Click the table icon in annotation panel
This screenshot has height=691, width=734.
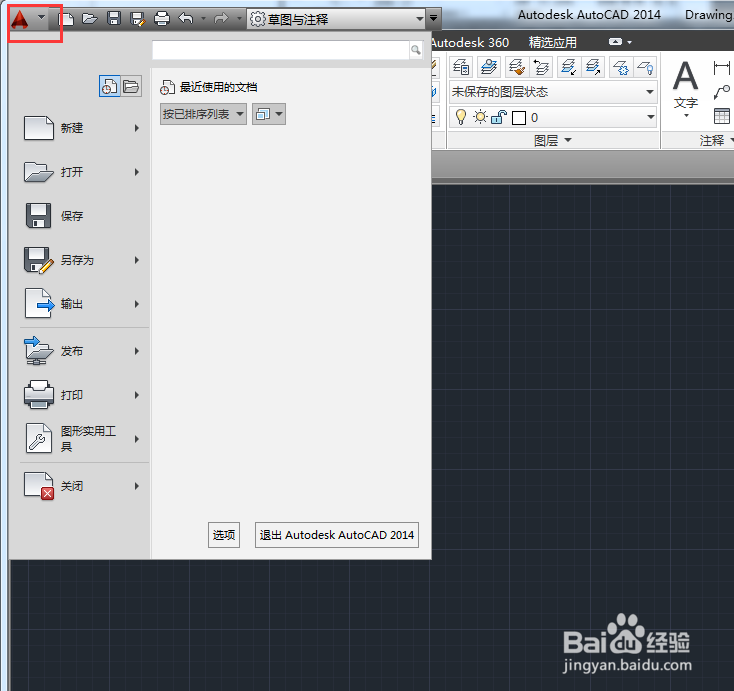click(x=722, y=116)
